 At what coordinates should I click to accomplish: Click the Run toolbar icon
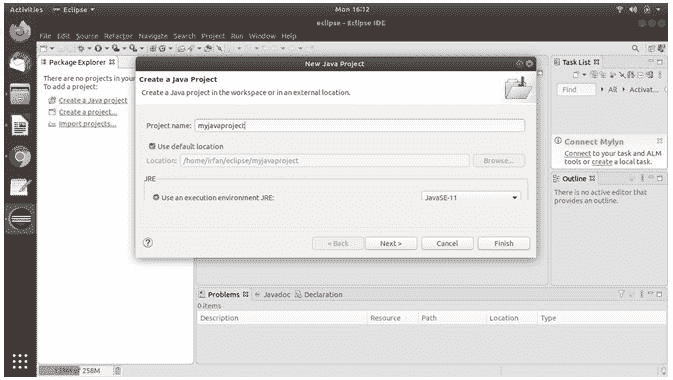(x=98, y=49)
